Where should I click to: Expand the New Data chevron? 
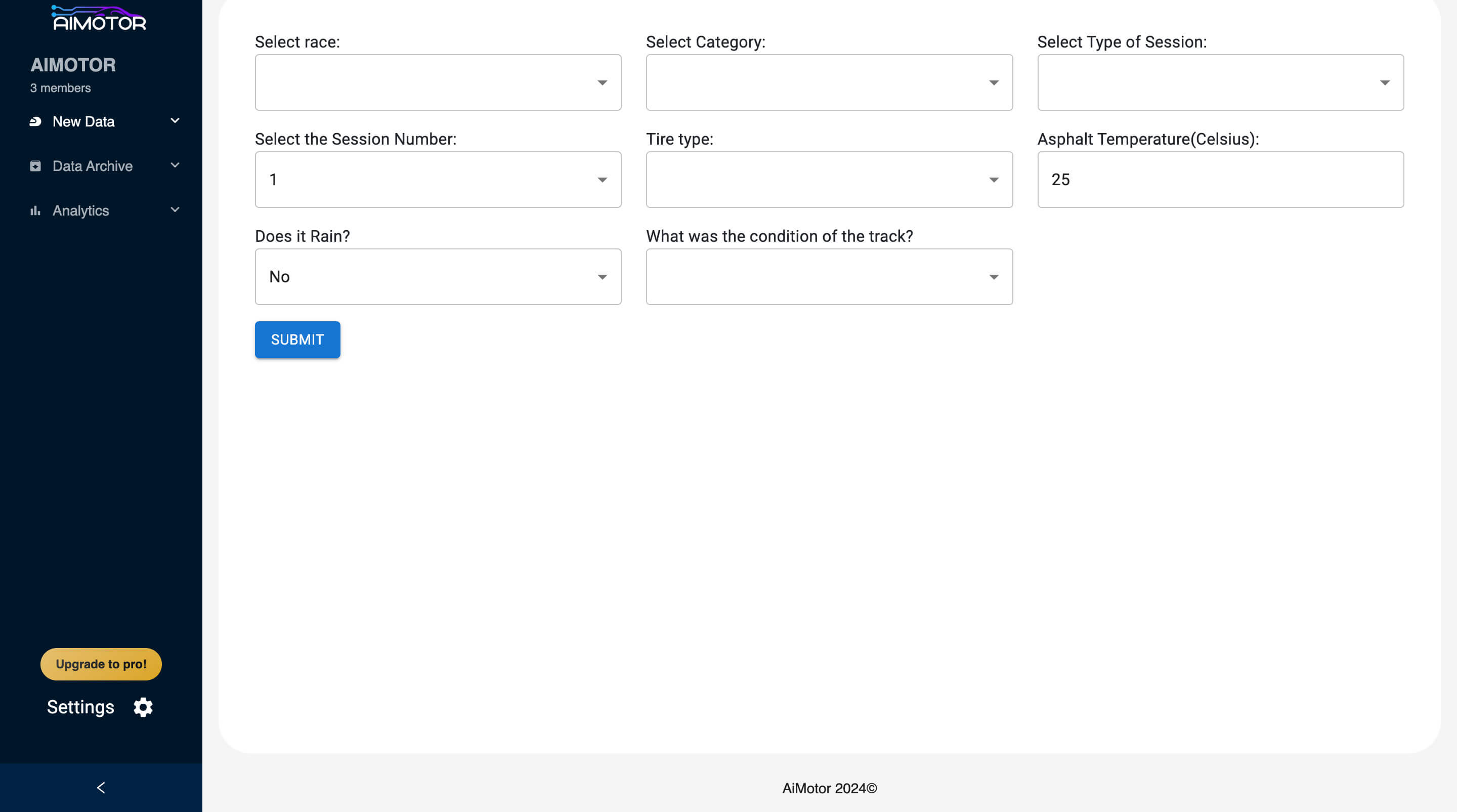[175, 121]
